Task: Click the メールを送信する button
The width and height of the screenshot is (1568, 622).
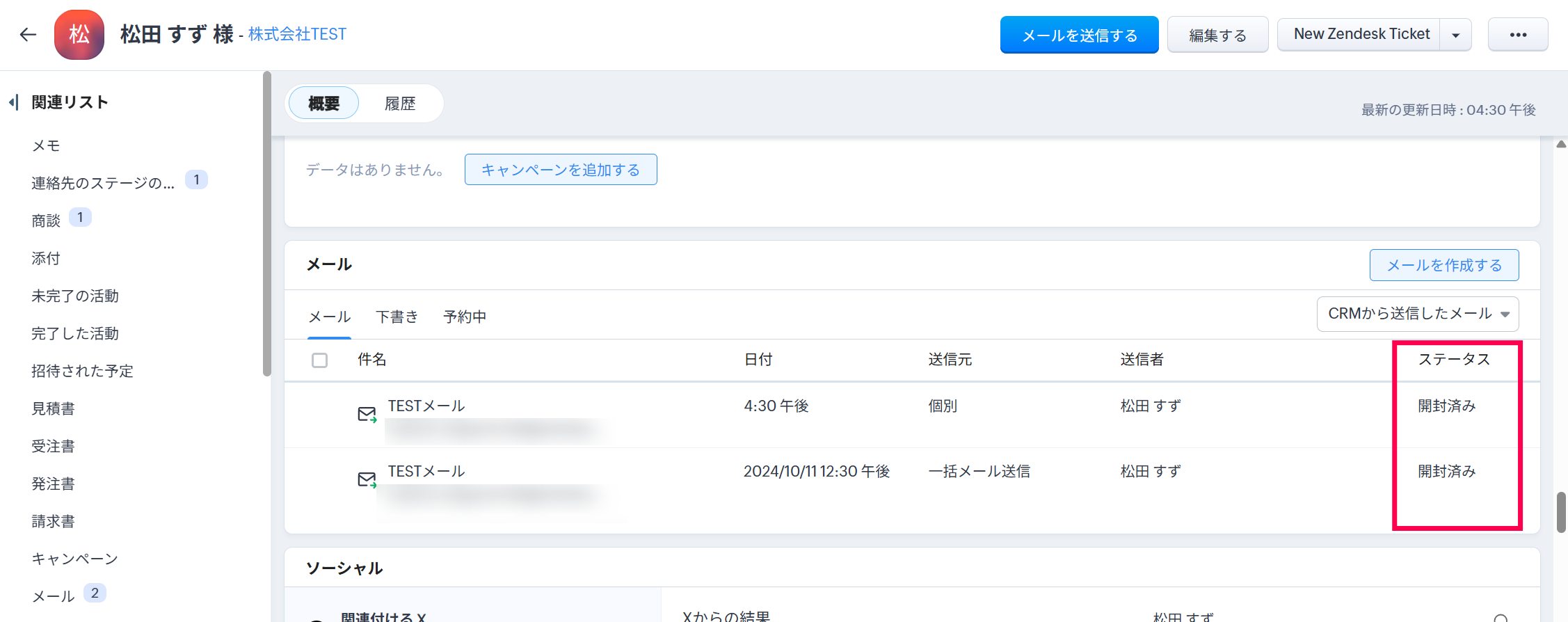Action: click(1079, 35)
